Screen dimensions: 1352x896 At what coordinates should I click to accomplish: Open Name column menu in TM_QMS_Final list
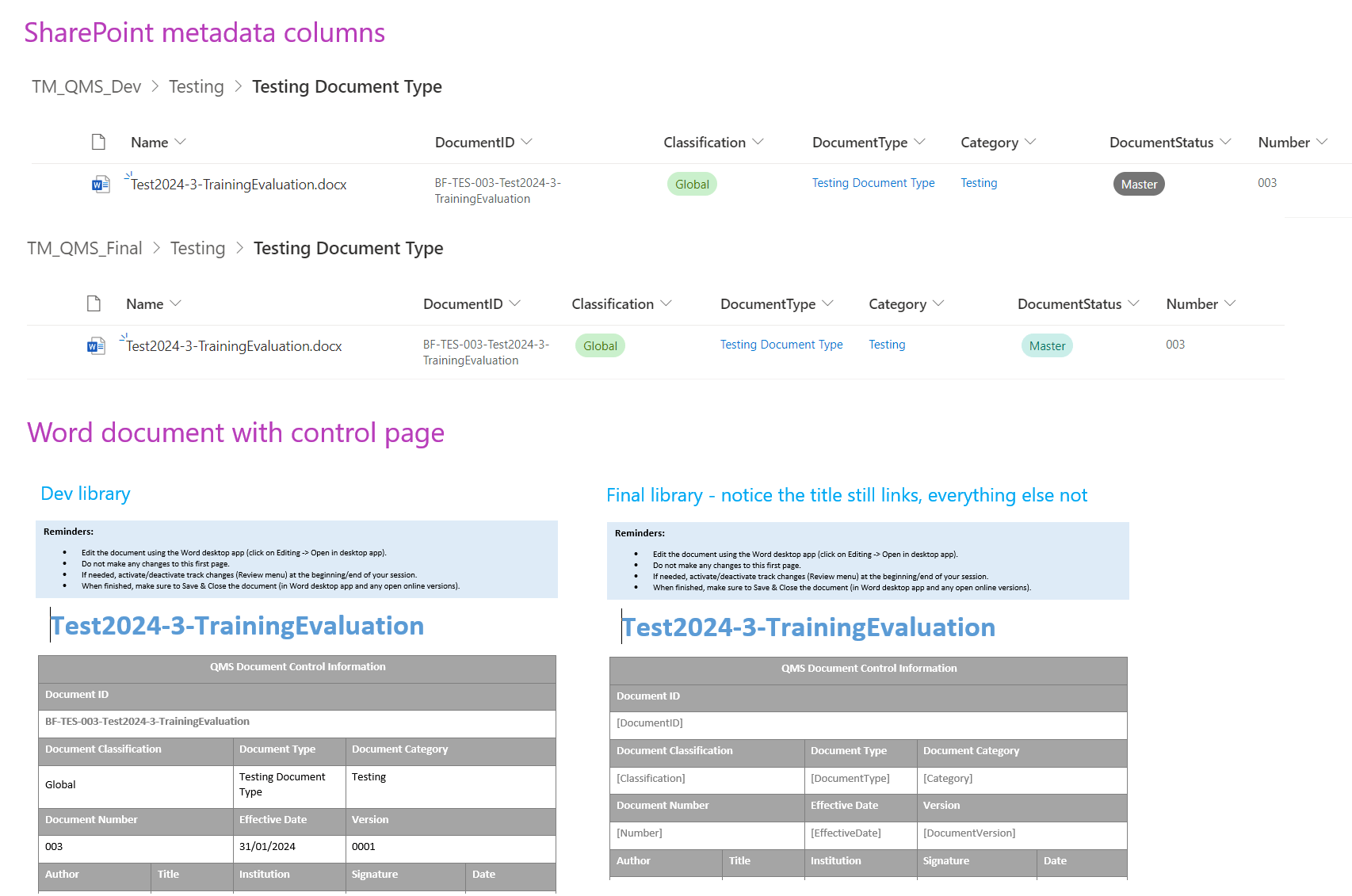pos(175,303)
